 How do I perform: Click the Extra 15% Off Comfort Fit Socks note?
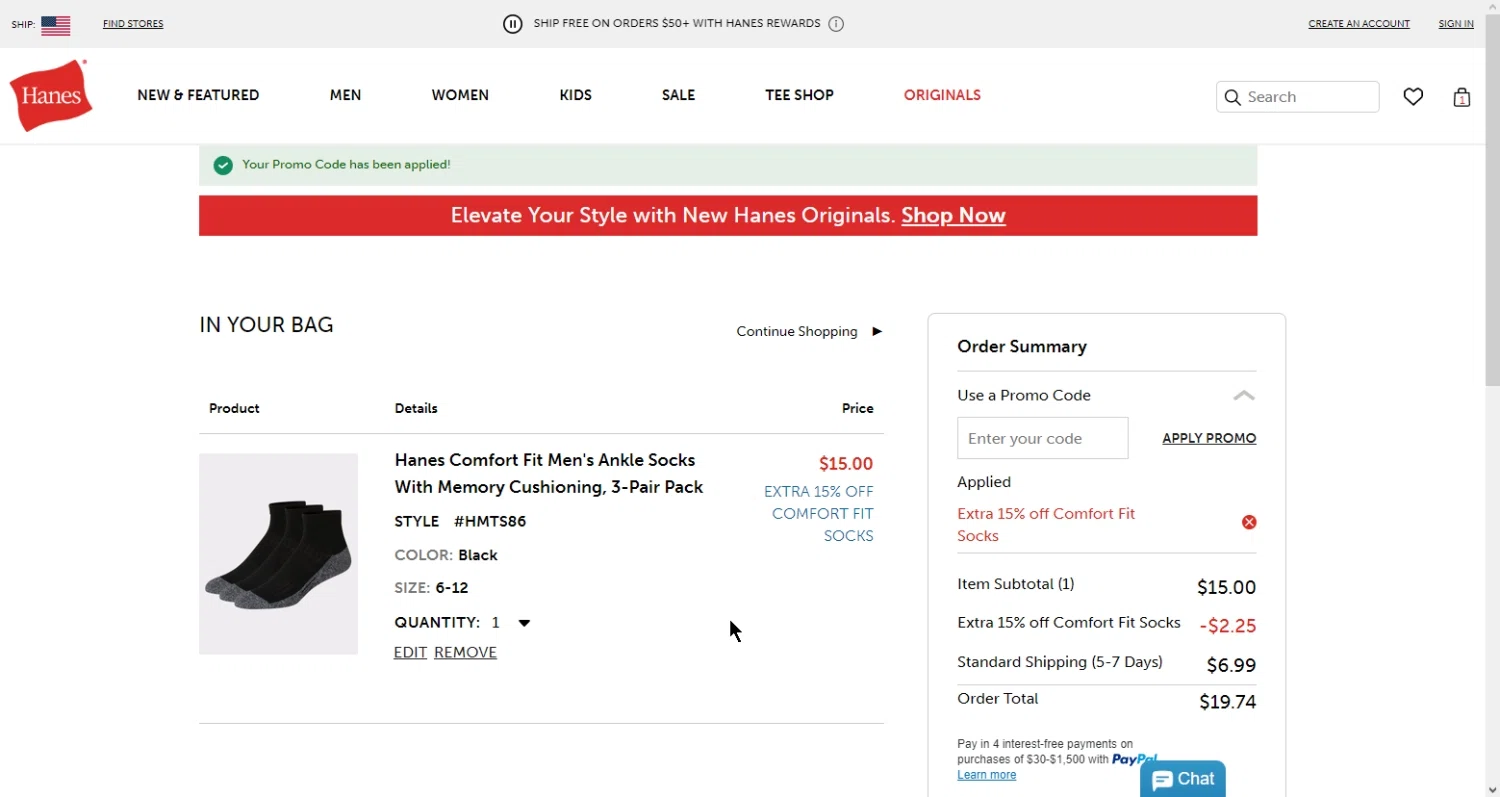(819, 513)
